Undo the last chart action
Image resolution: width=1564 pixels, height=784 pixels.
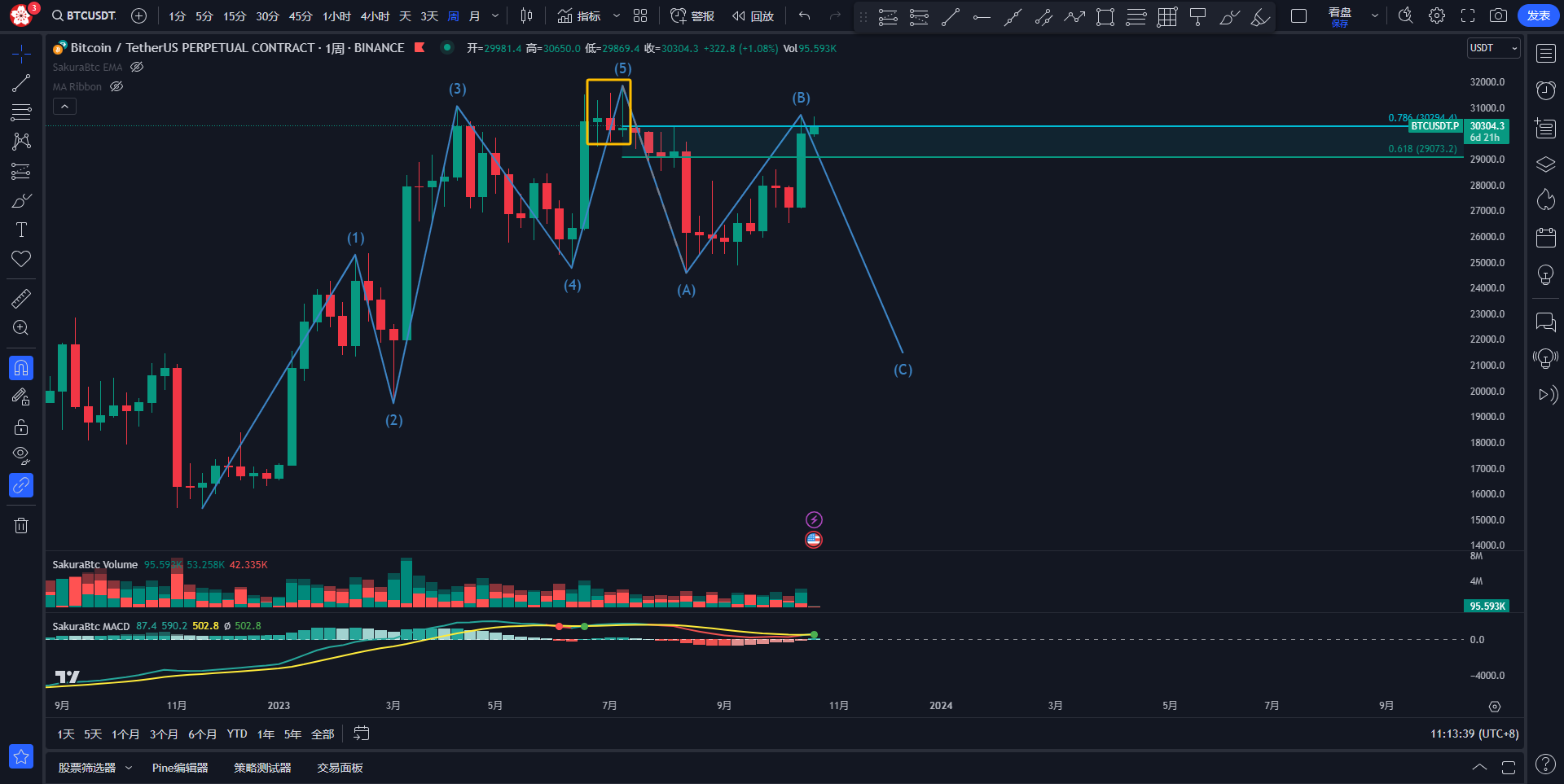[x=805, y=16]
